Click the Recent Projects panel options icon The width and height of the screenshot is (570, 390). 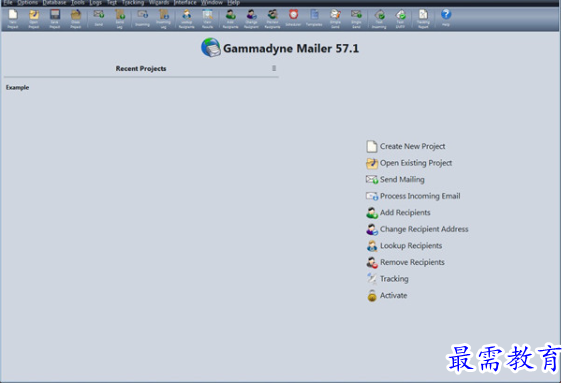274,68
